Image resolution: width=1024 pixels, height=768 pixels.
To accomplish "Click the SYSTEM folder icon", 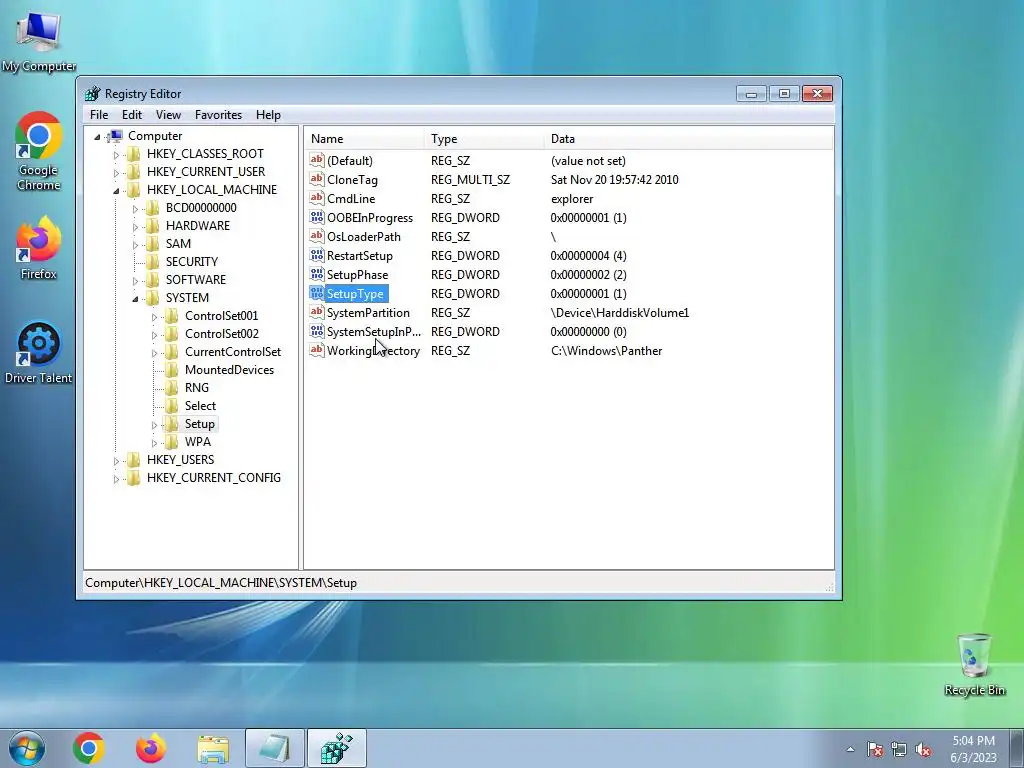I will pyautogui.click(x=152, y=298).
